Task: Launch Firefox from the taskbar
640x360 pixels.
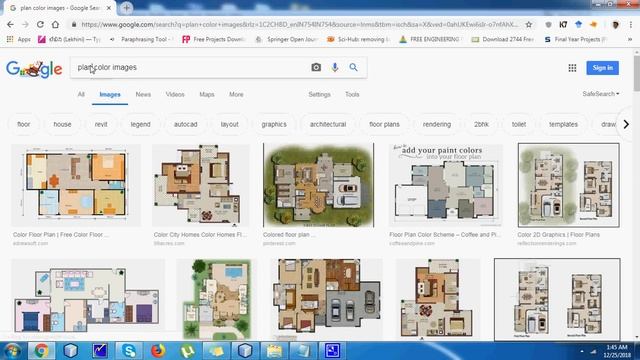Action: [x=158, y=351]
